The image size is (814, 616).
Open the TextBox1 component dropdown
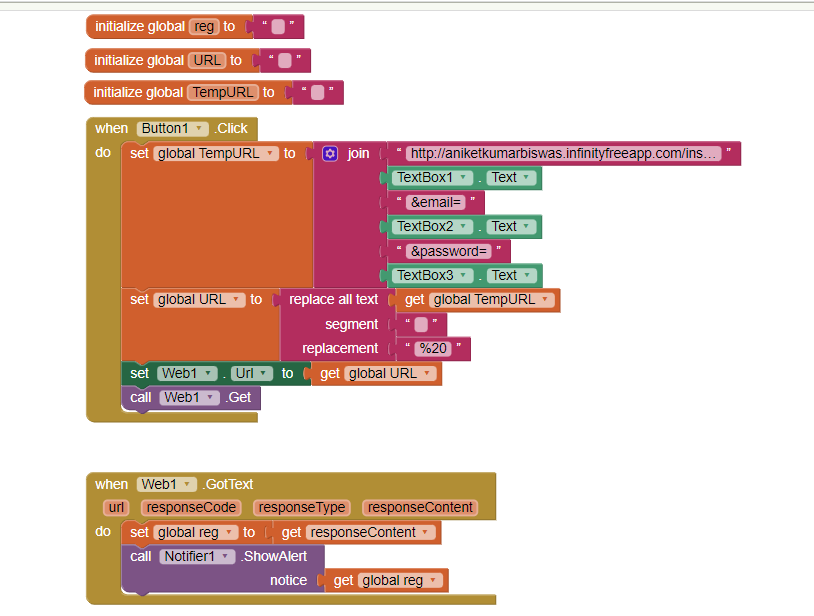pyautogui.click(x=465, y=178)
